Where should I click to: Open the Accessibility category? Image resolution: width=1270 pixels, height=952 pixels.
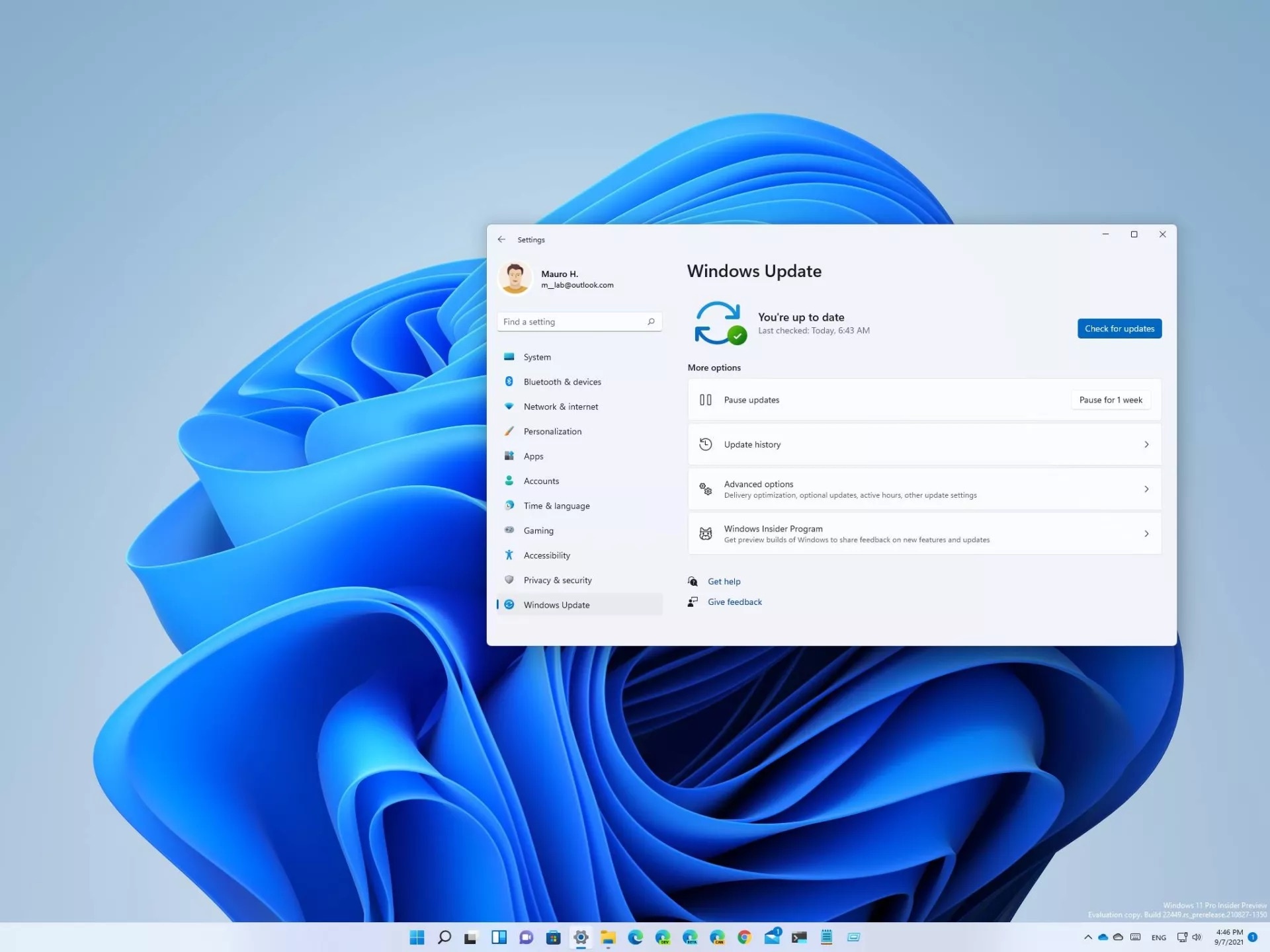coord(546,555)
